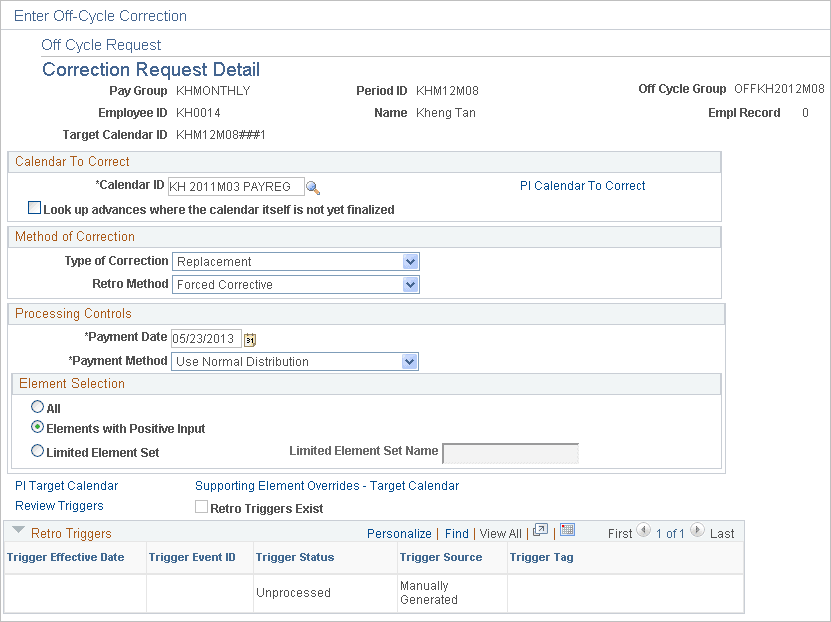Choose the Limited Element Set option

[x=37, y=450]
